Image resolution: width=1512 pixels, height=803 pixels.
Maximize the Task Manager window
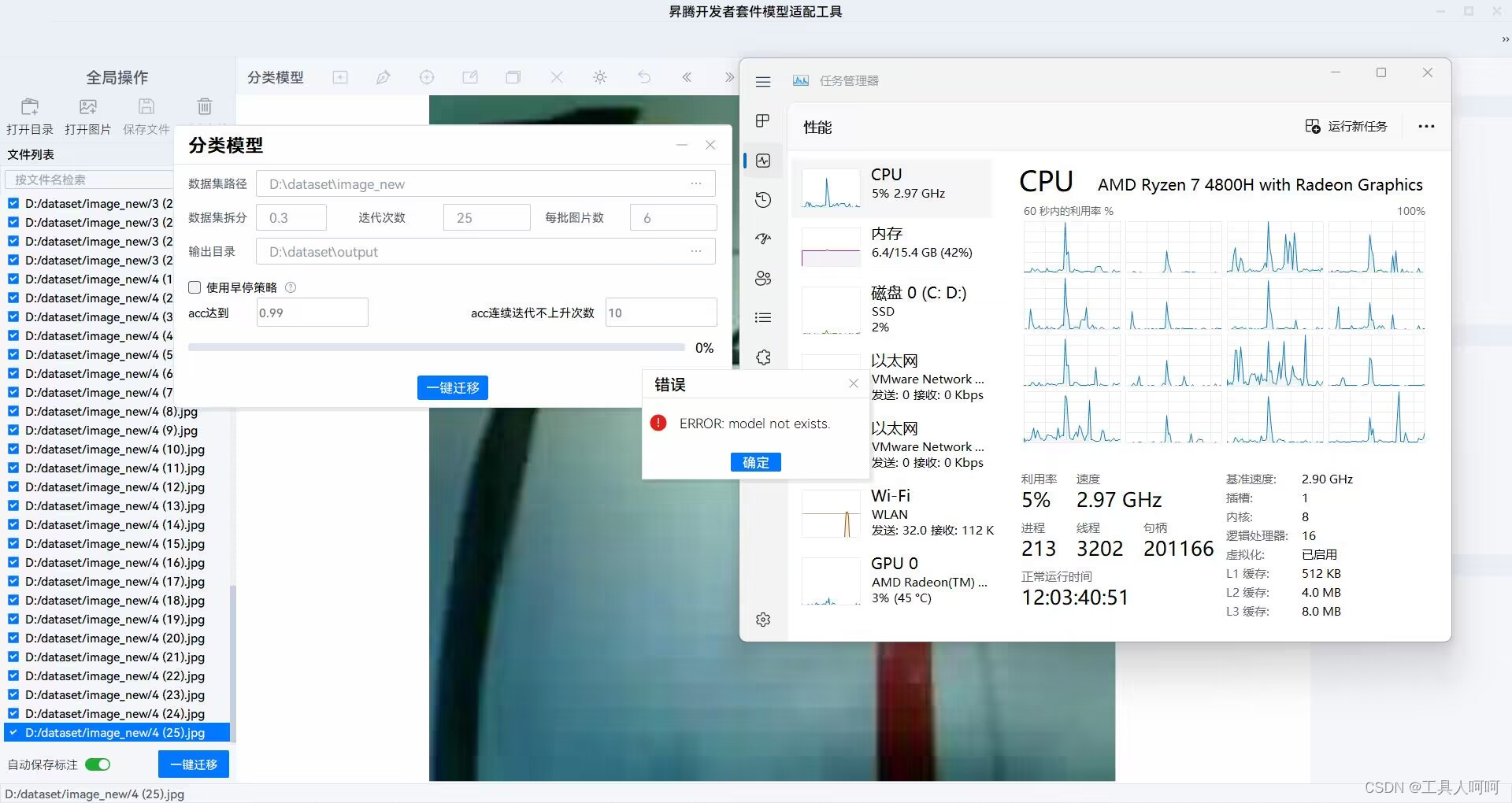(x=1381, y=72)
